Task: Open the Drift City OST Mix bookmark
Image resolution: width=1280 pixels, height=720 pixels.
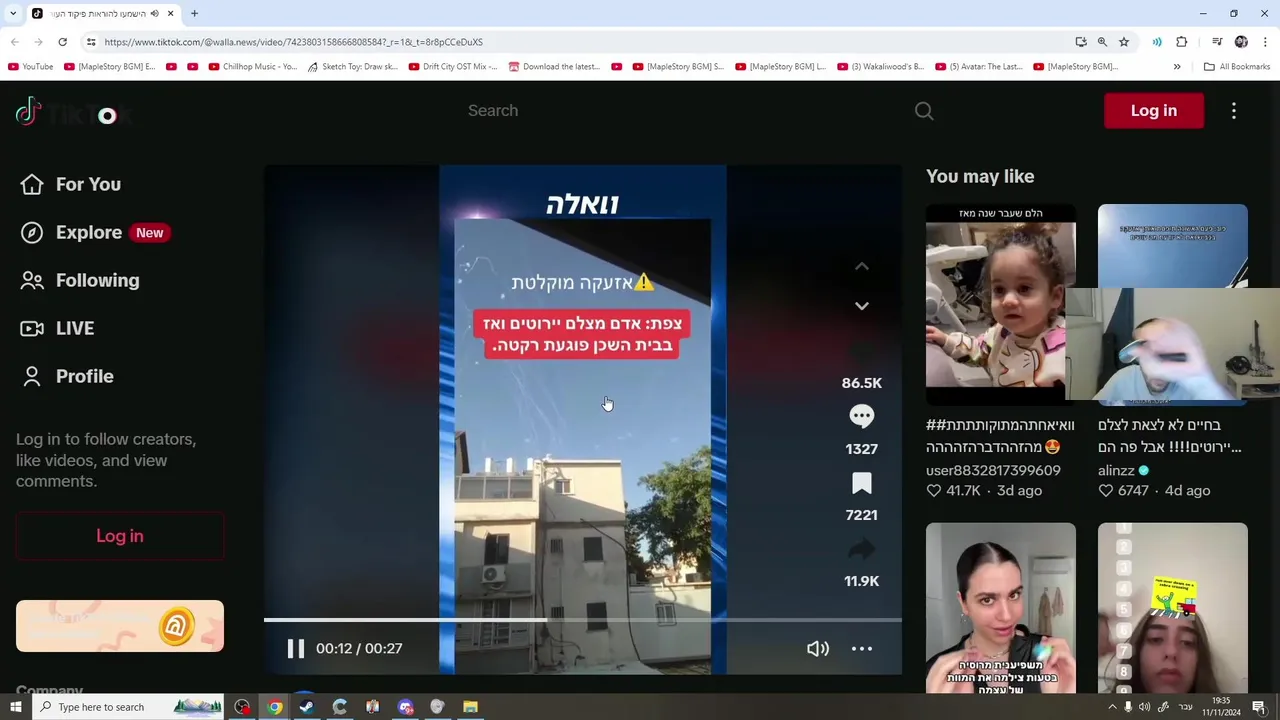Action: pos(453,67)
